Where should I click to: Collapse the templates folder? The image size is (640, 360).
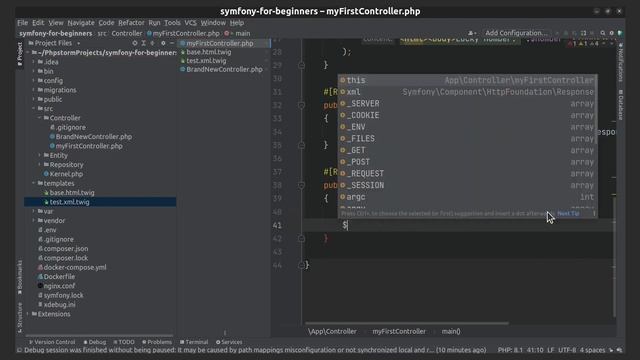34,183
